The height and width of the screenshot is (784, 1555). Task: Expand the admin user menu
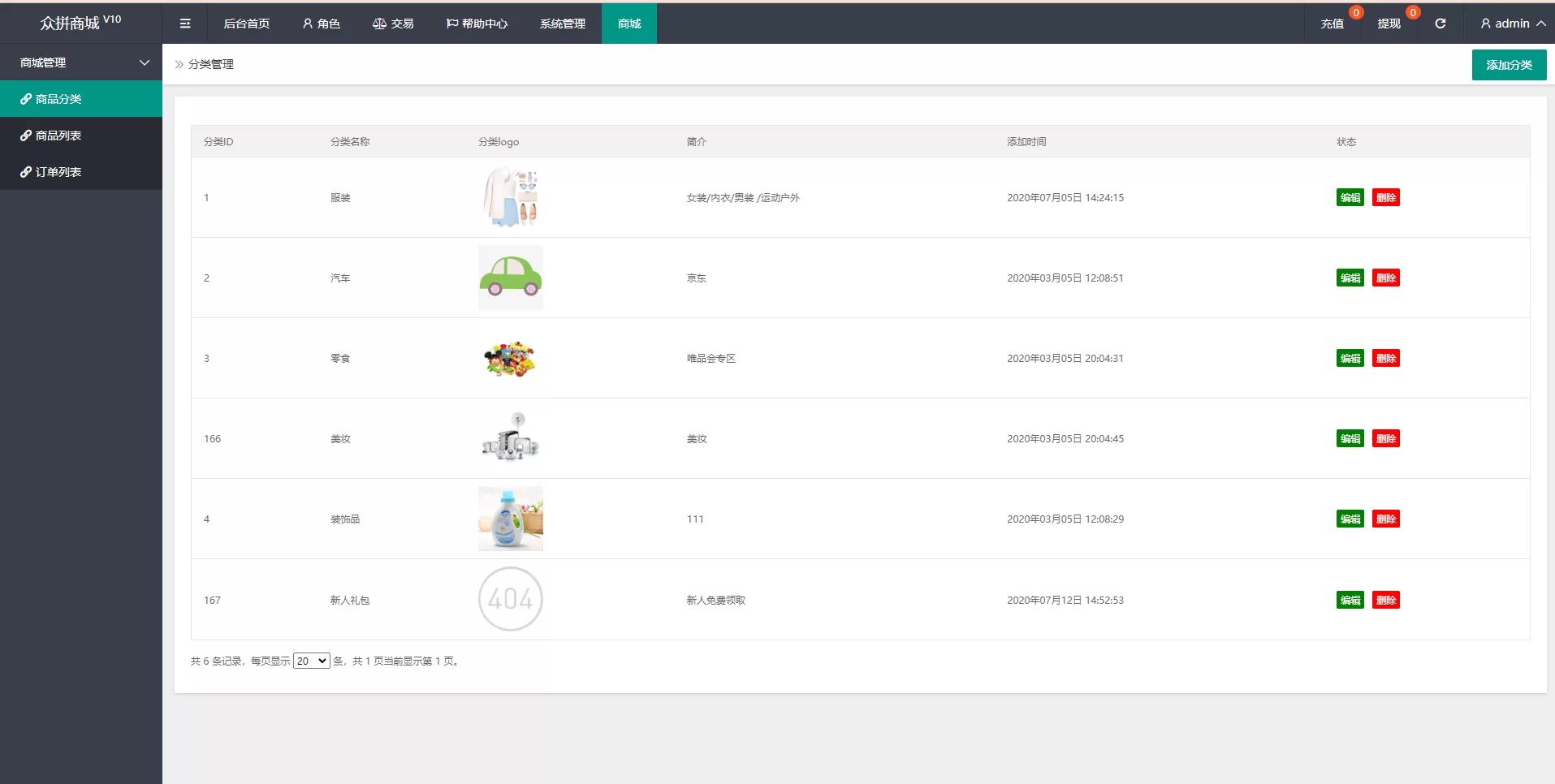coord(1512,24)
